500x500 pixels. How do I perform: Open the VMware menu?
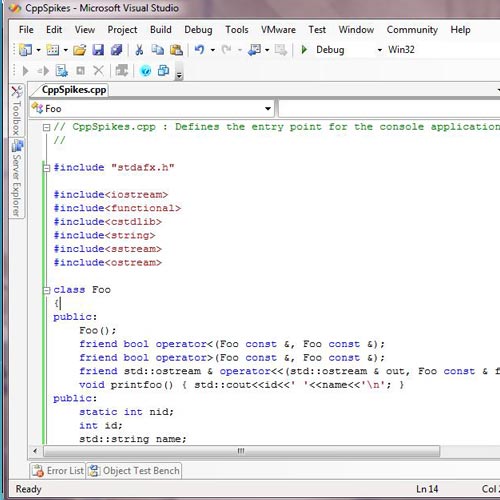[x=278, y=30]
